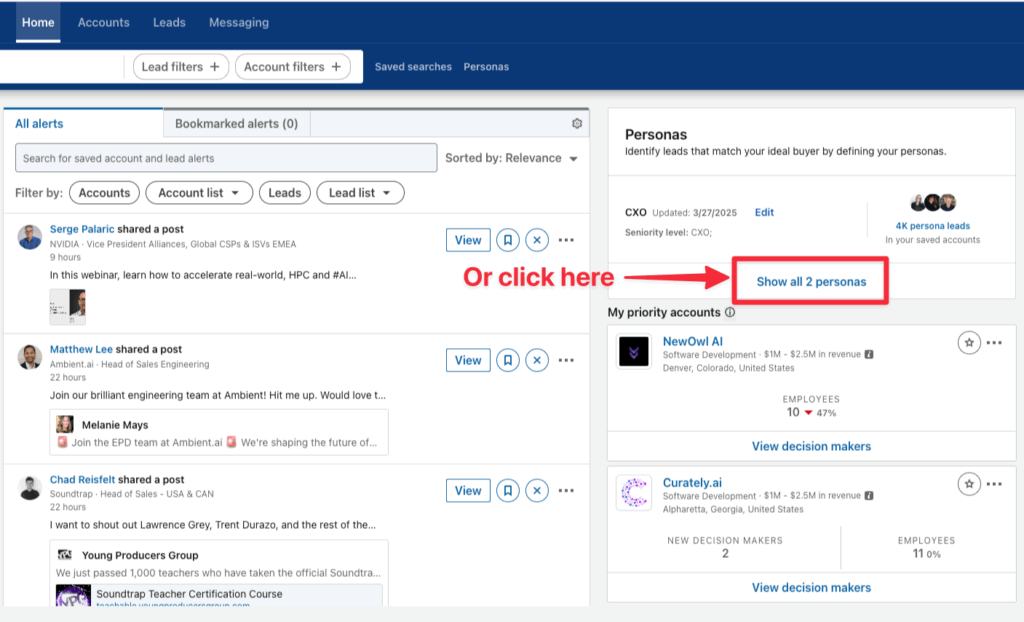This screenshot has height=622, width=1024.
Task: View Chad Reisfelt's shared post
Action: tap(468, 491)
